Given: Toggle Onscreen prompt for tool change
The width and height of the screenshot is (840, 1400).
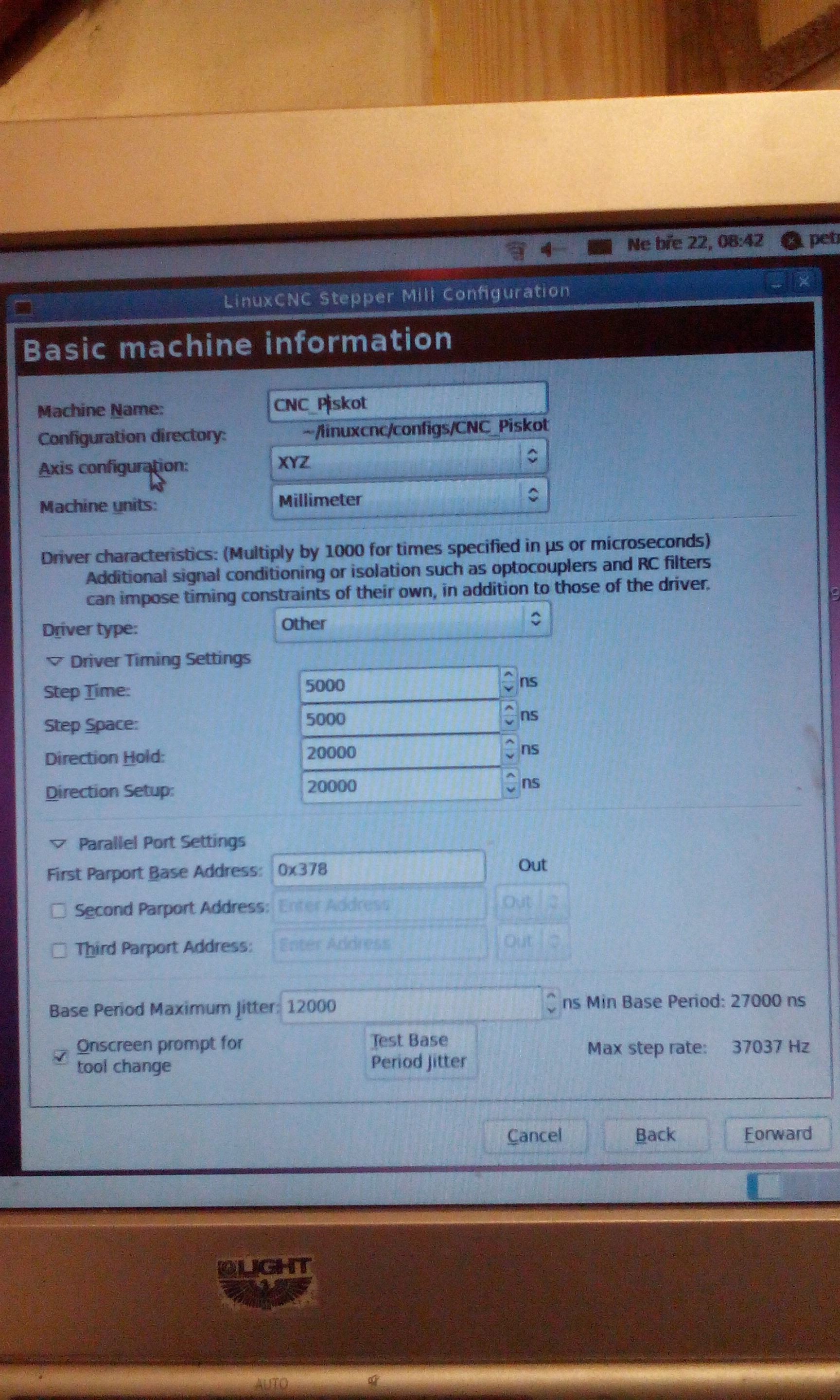Looking at the screenshot, I should [60, 1056].
